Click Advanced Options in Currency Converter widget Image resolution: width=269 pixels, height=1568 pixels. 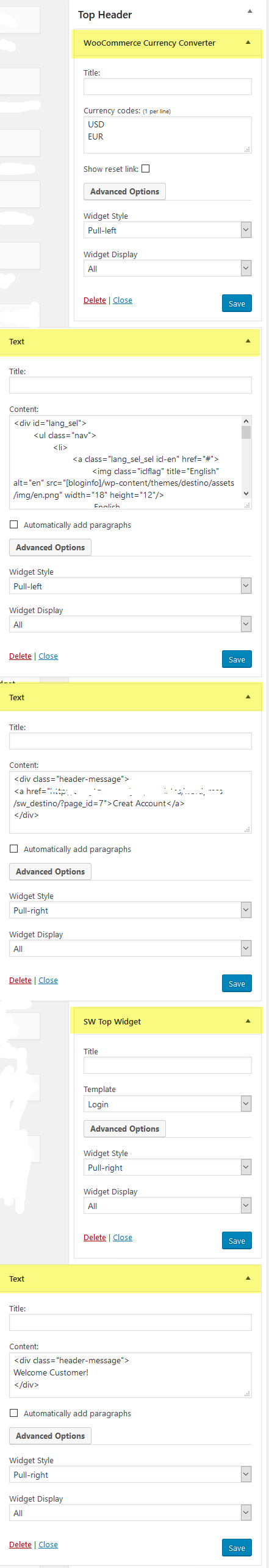(x=124, y=191)
